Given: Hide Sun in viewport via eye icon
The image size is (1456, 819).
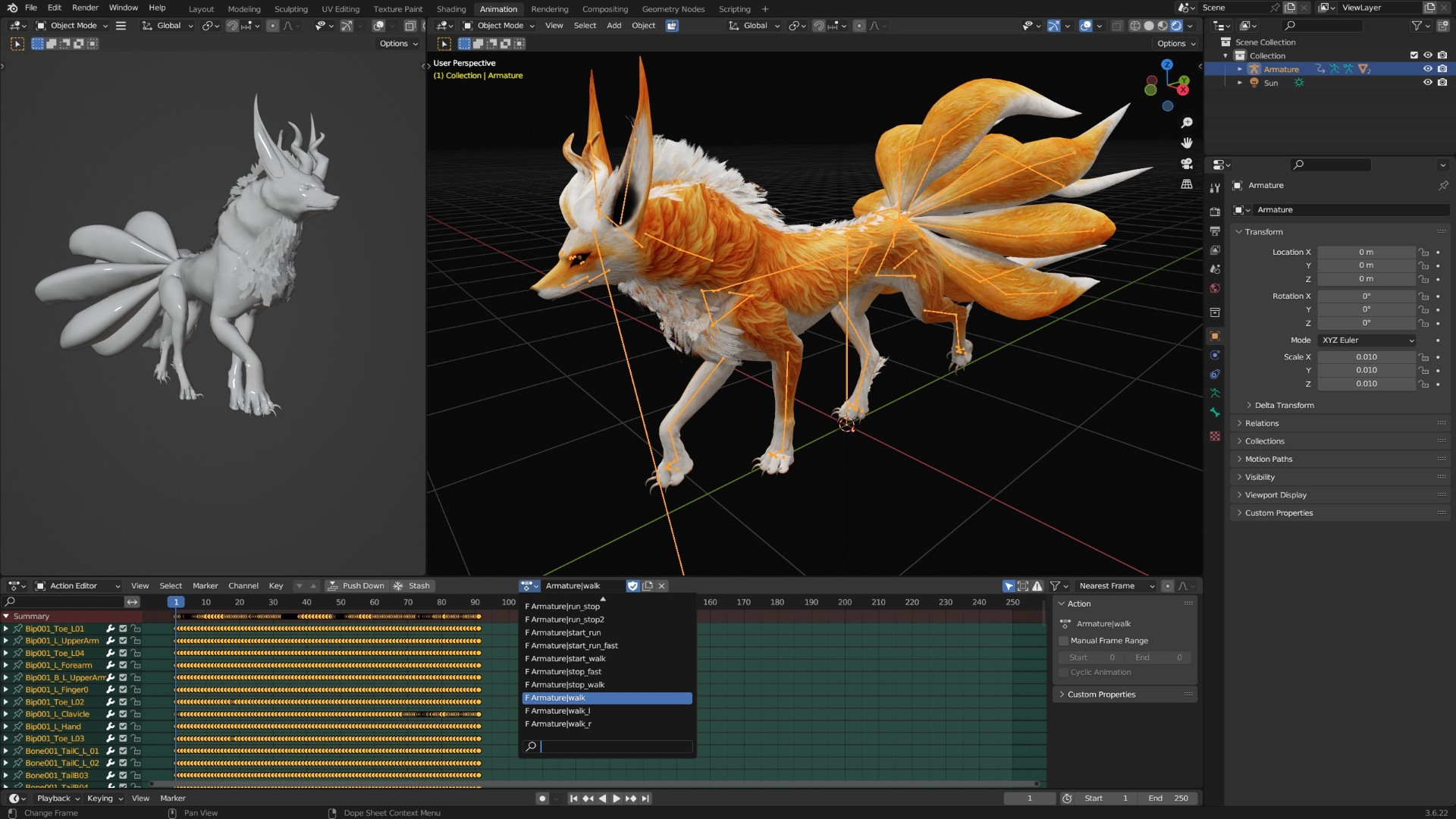Looking at the screenshot, I should (1428, 83).
